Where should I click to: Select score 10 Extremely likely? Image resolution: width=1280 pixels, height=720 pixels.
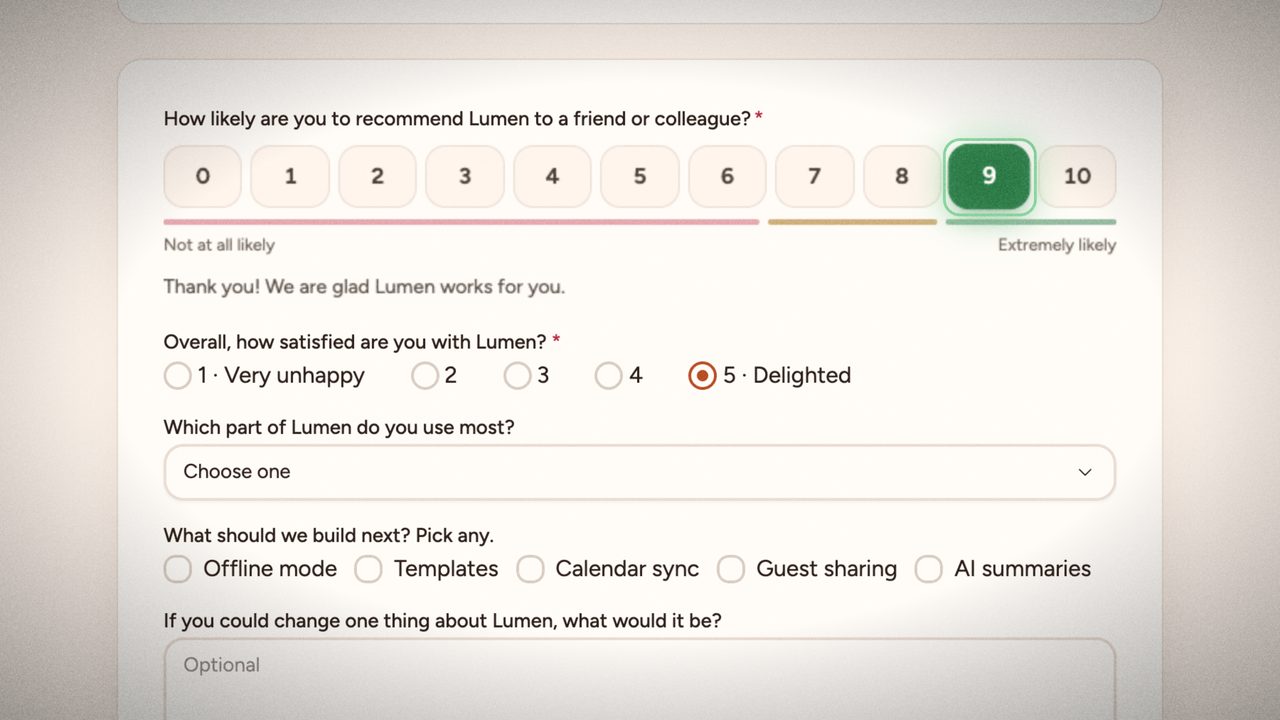coord(1077,176)
